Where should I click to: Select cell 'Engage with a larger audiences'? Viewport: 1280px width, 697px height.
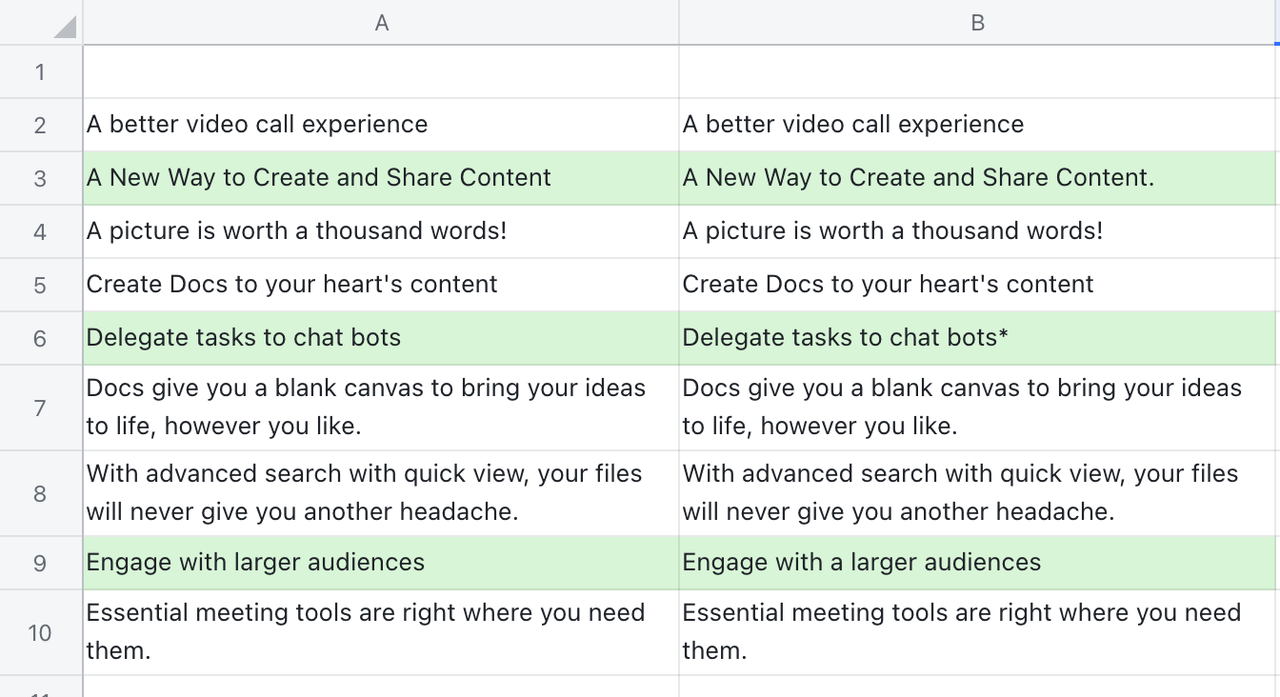click(x=861, y=563)
